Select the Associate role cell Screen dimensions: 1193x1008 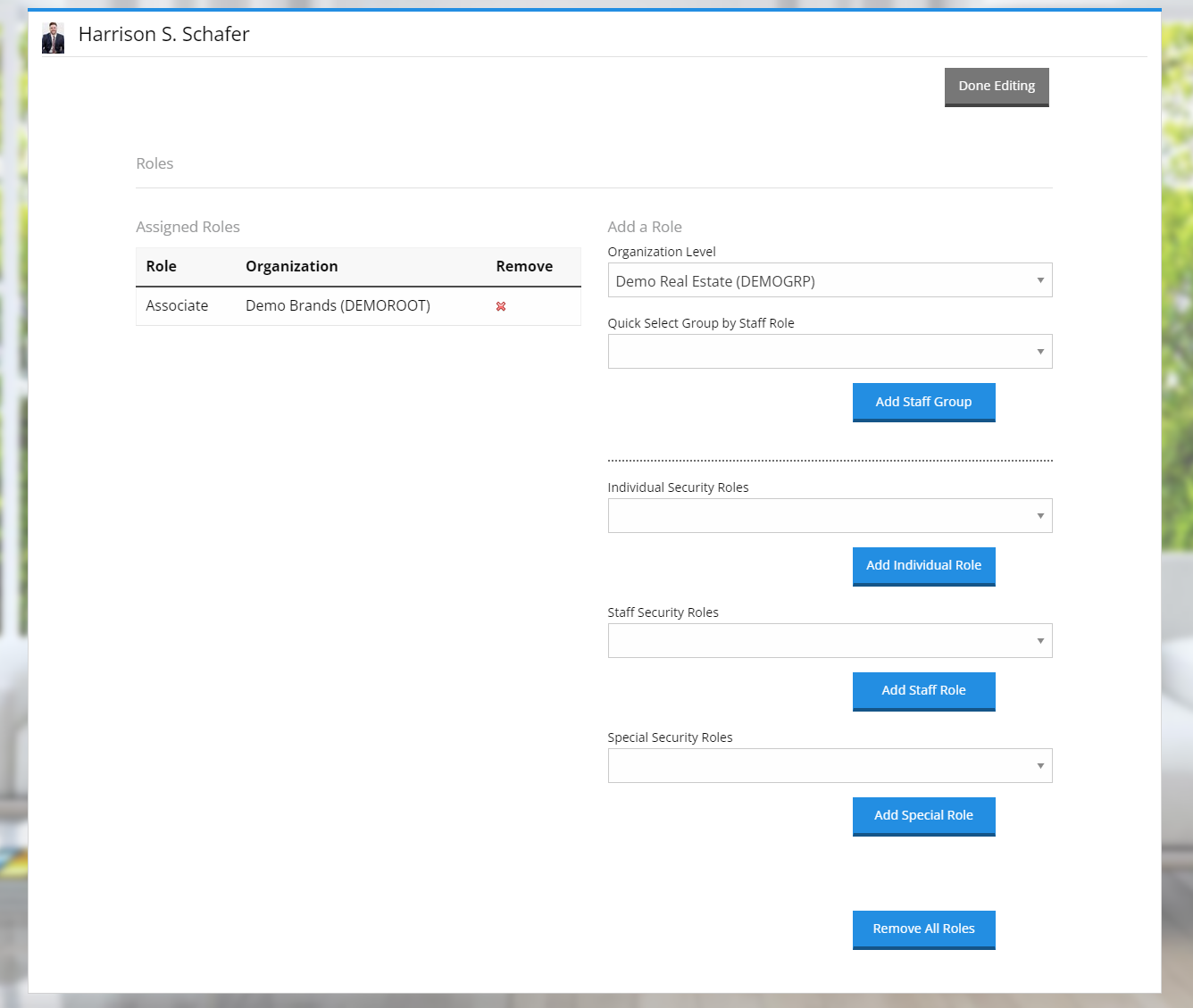(177, 305)
